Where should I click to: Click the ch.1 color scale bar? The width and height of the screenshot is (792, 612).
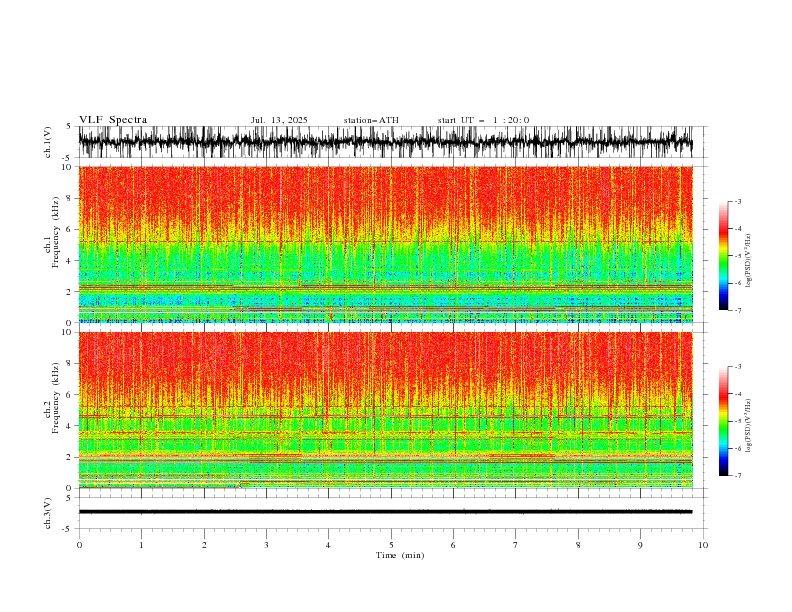click(x=723, y=256)
